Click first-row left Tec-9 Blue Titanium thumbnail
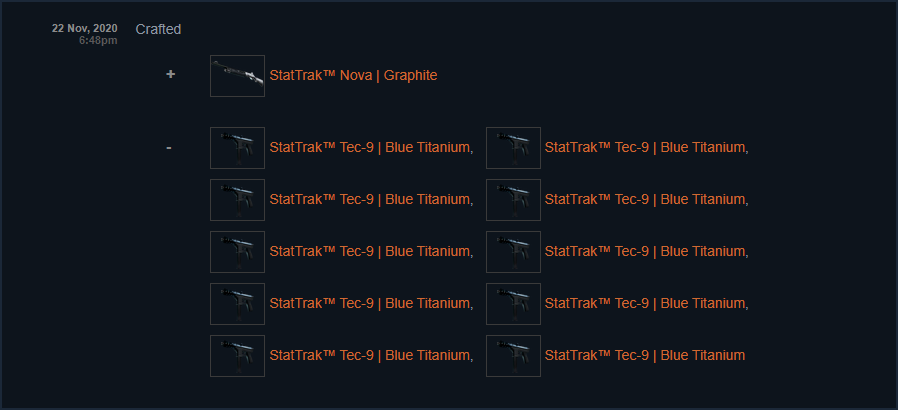The width and height of the screenshot is (898, 410). tap(237, 148)
